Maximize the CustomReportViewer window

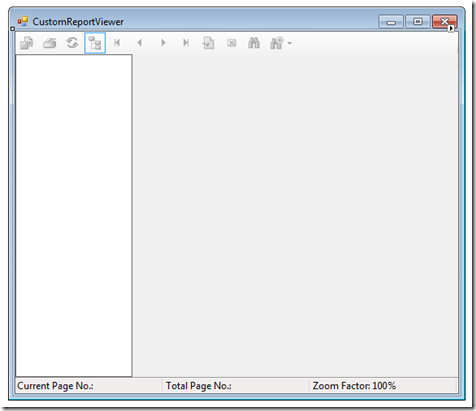pyautogui.click(x=418, y=22)
